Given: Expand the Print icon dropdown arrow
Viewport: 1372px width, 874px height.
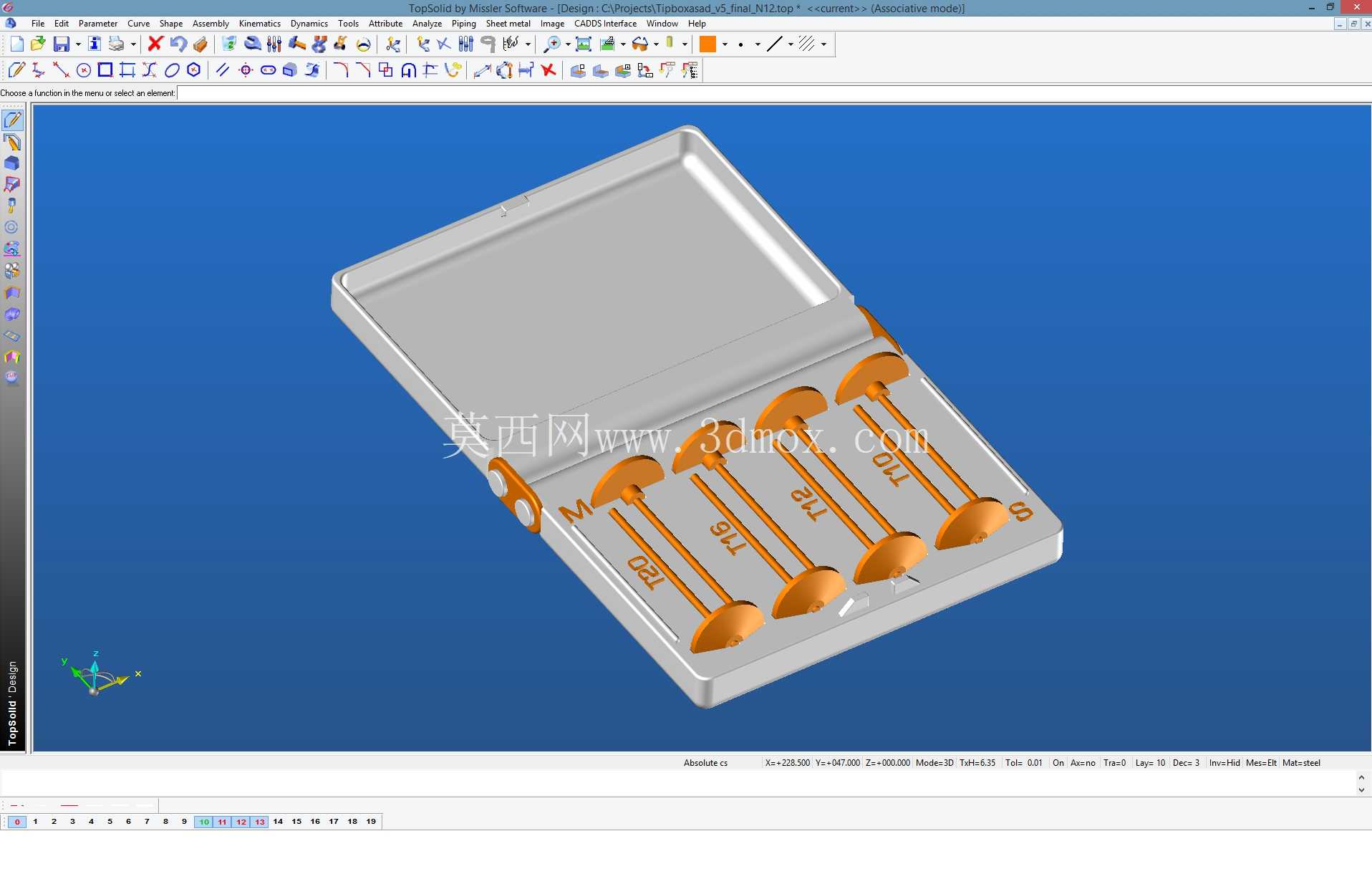Looking at the screenshot, I should (133, 44).
